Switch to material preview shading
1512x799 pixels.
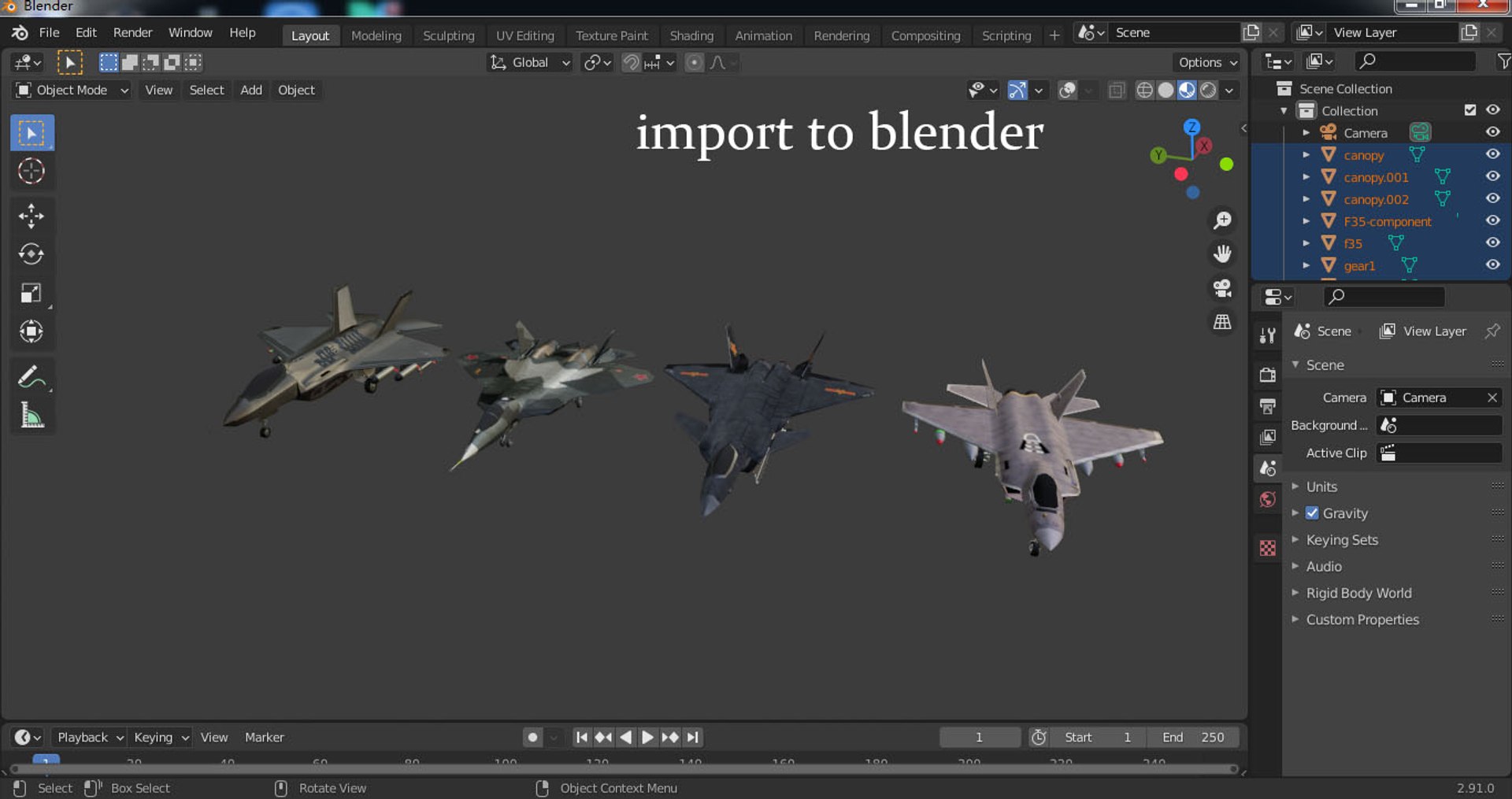(x=1187, y=91)
